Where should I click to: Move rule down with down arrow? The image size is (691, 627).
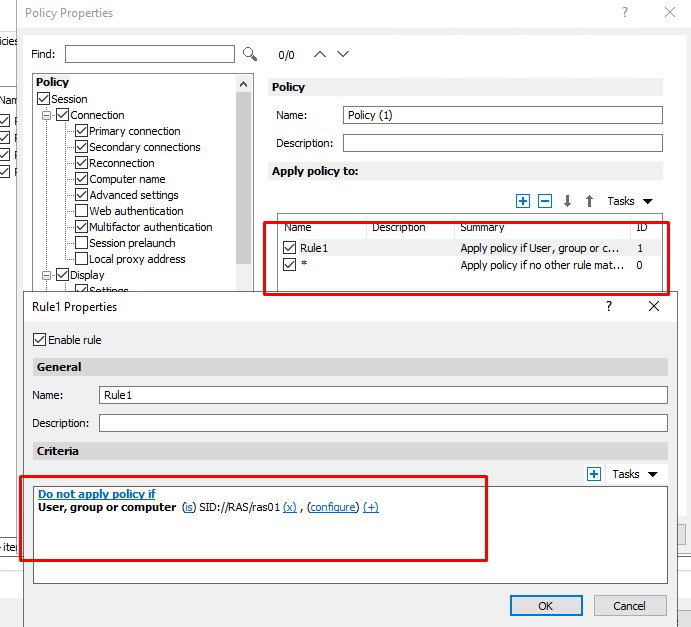tap(568, 201)
